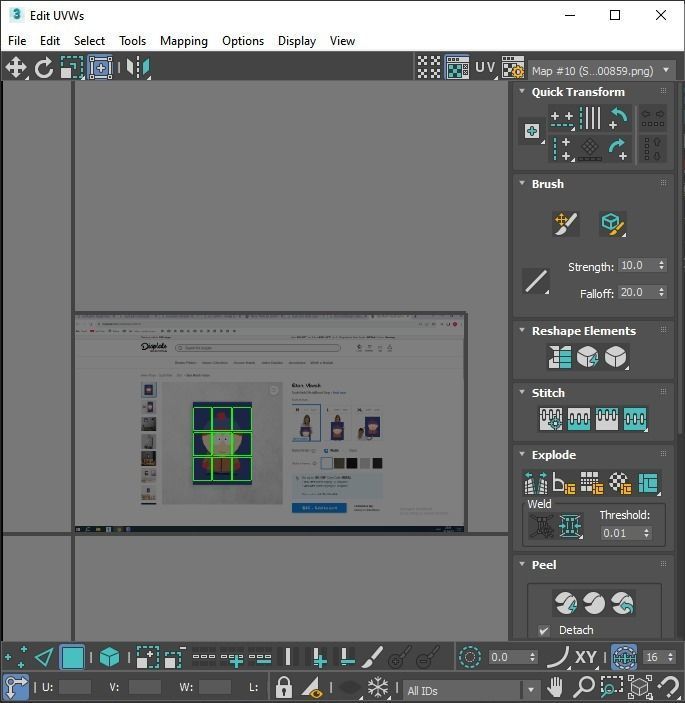This screenshot has width=685, height=703.
Task: Toggle the Detach checkbox
Action: tap(544, 630)
